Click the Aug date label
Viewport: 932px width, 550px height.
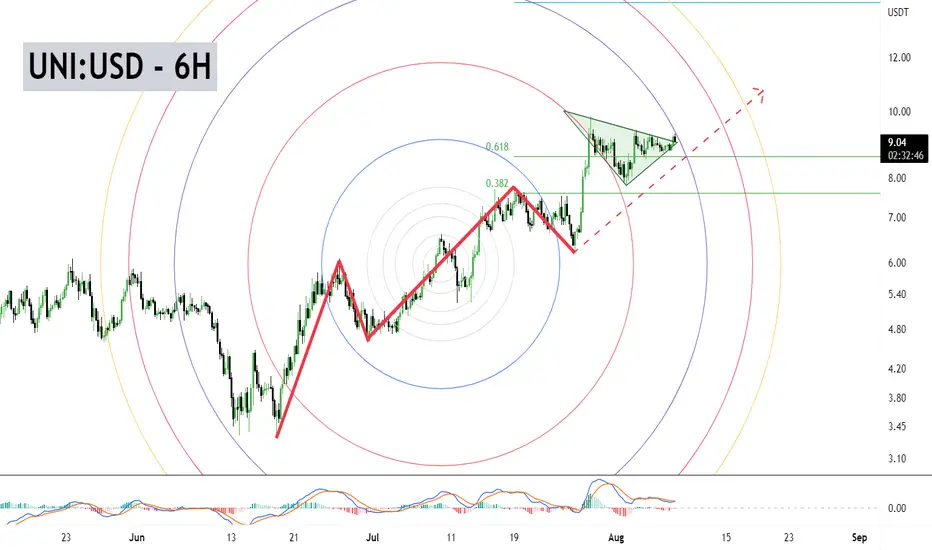[x=616, y=538]
